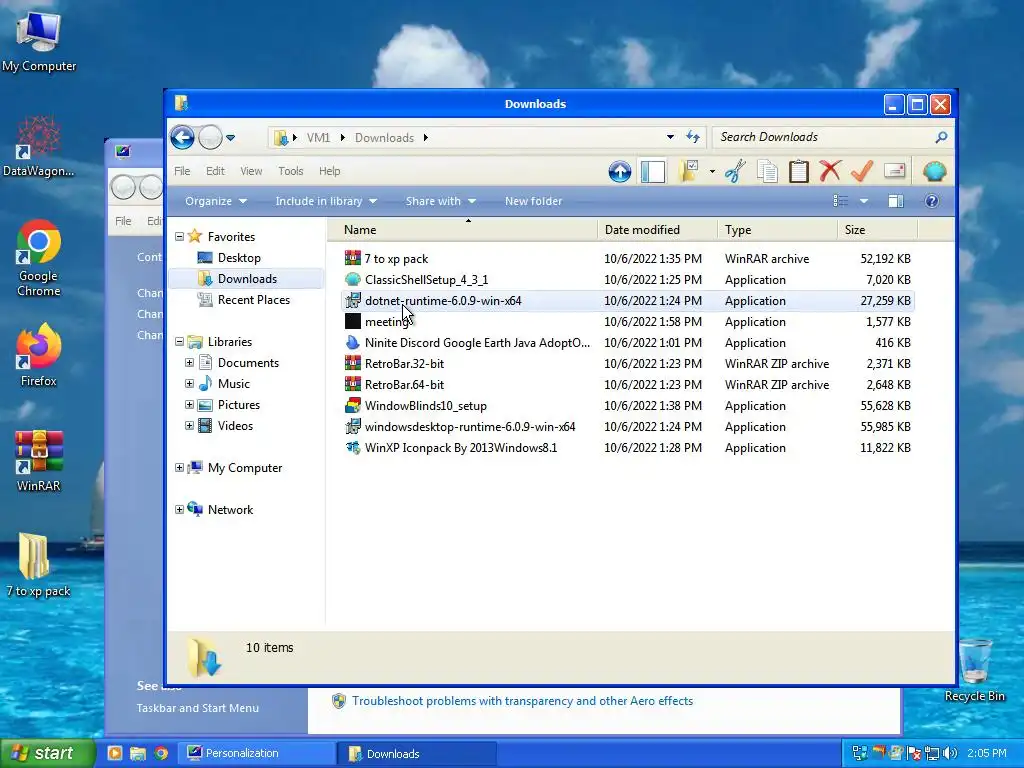
Task: Open the Share with dropdown
Action: (441, 201)
